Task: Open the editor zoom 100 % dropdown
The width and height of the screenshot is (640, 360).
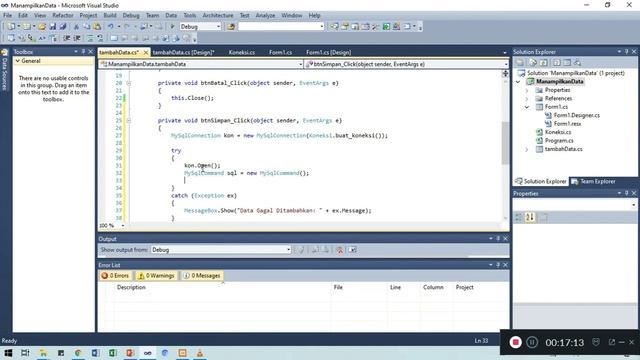Action: tap(122, 226)
